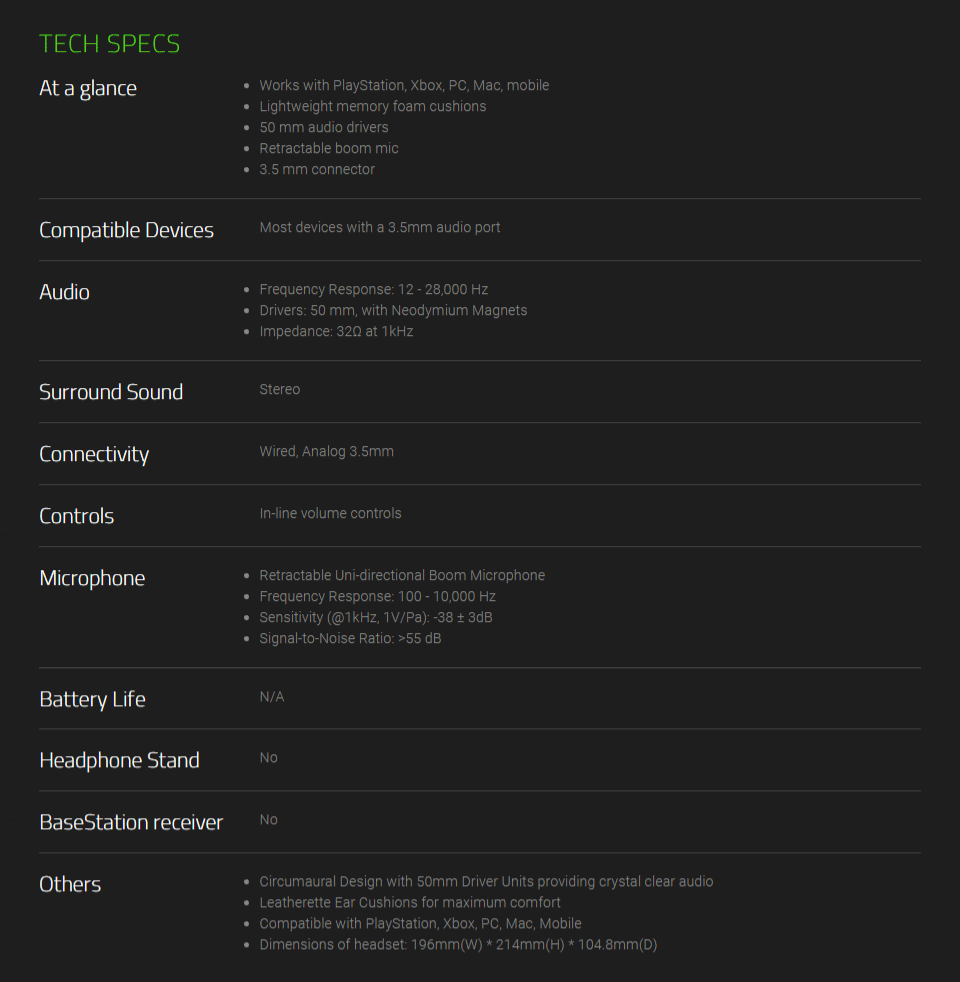Click the TECH SPECS heading
Image resolution: width=960 pixels, height=982 pixels.
[x=110, y=44]
